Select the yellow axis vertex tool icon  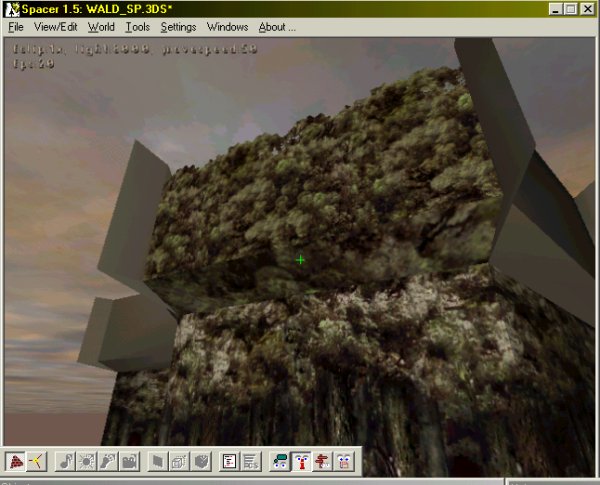(37, 461)
